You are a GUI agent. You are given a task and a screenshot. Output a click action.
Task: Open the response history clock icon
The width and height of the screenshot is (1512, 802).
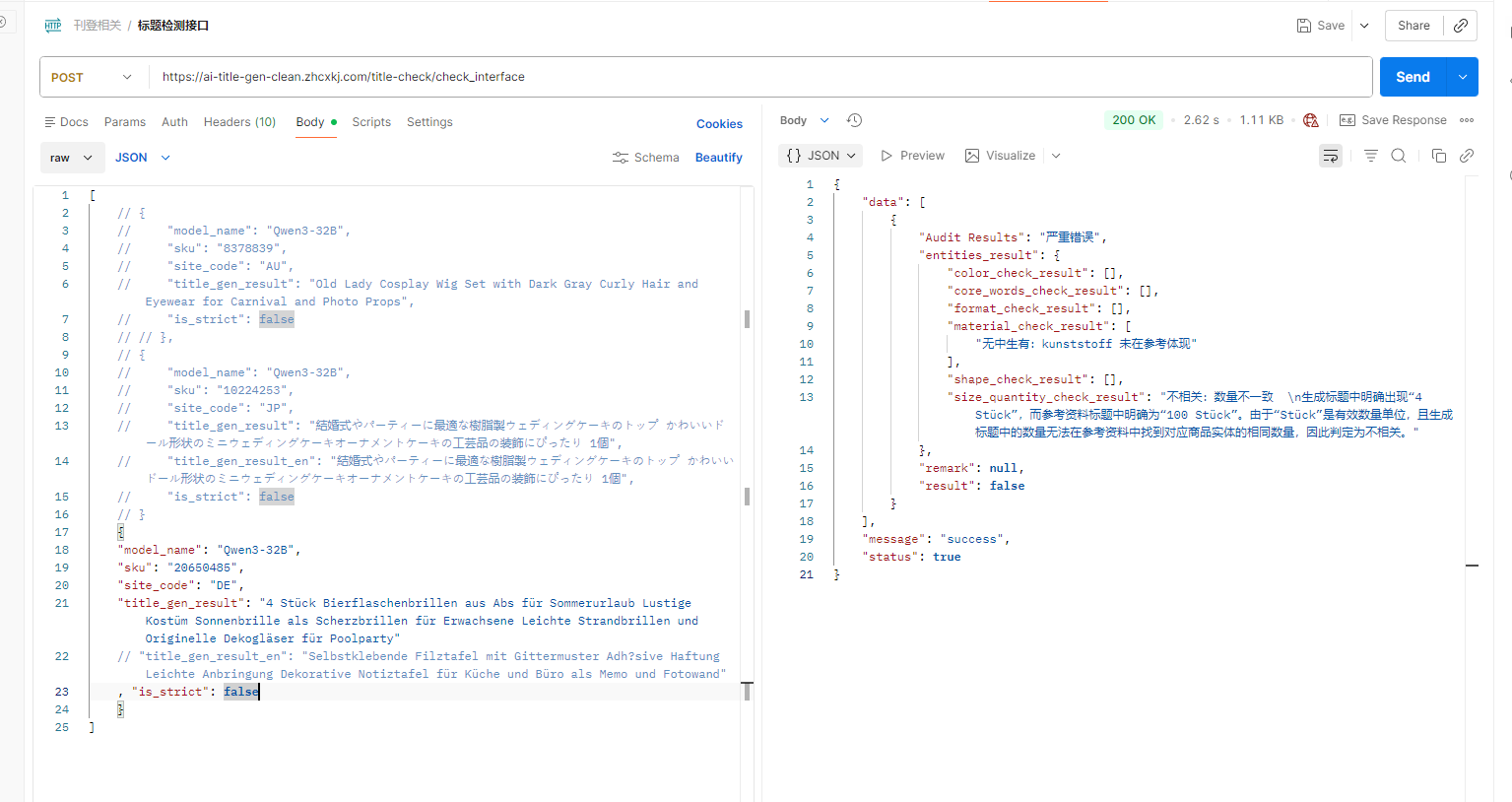pyautogui.click(x=854, y=120)
